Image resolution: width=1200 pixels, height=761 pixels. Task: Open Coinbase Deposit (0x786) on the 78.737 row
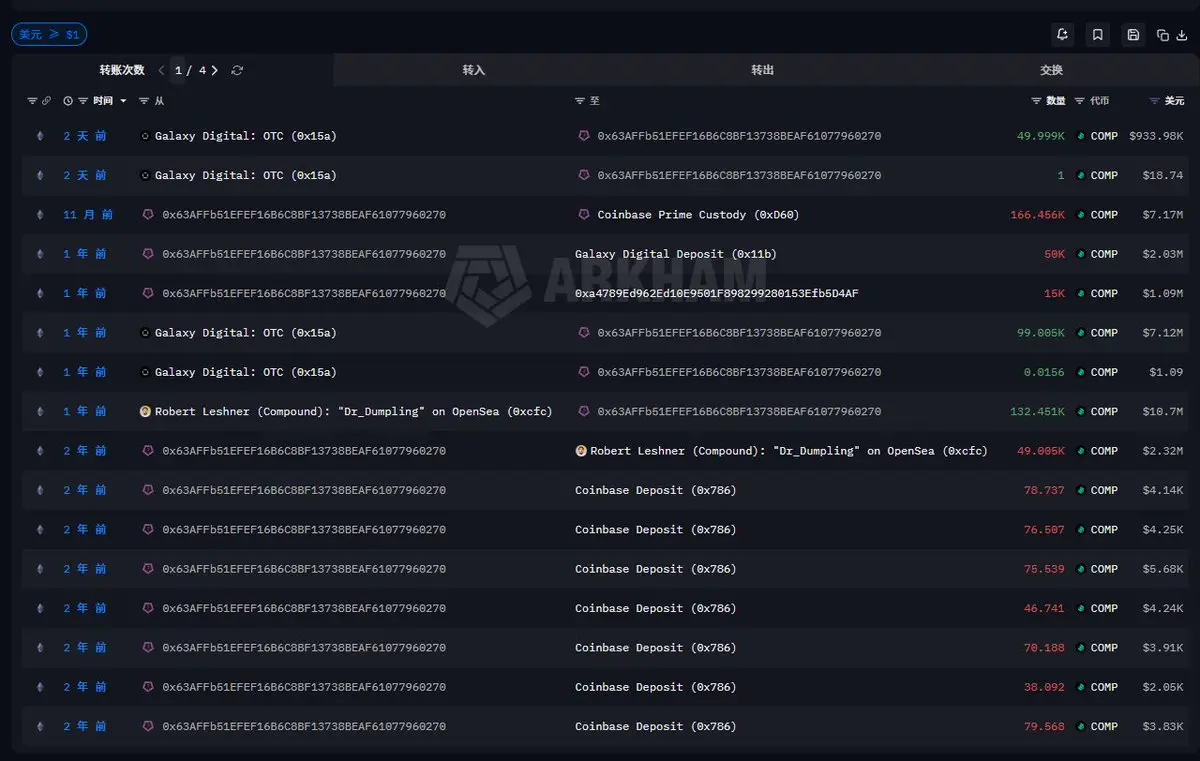click(655, 490)
